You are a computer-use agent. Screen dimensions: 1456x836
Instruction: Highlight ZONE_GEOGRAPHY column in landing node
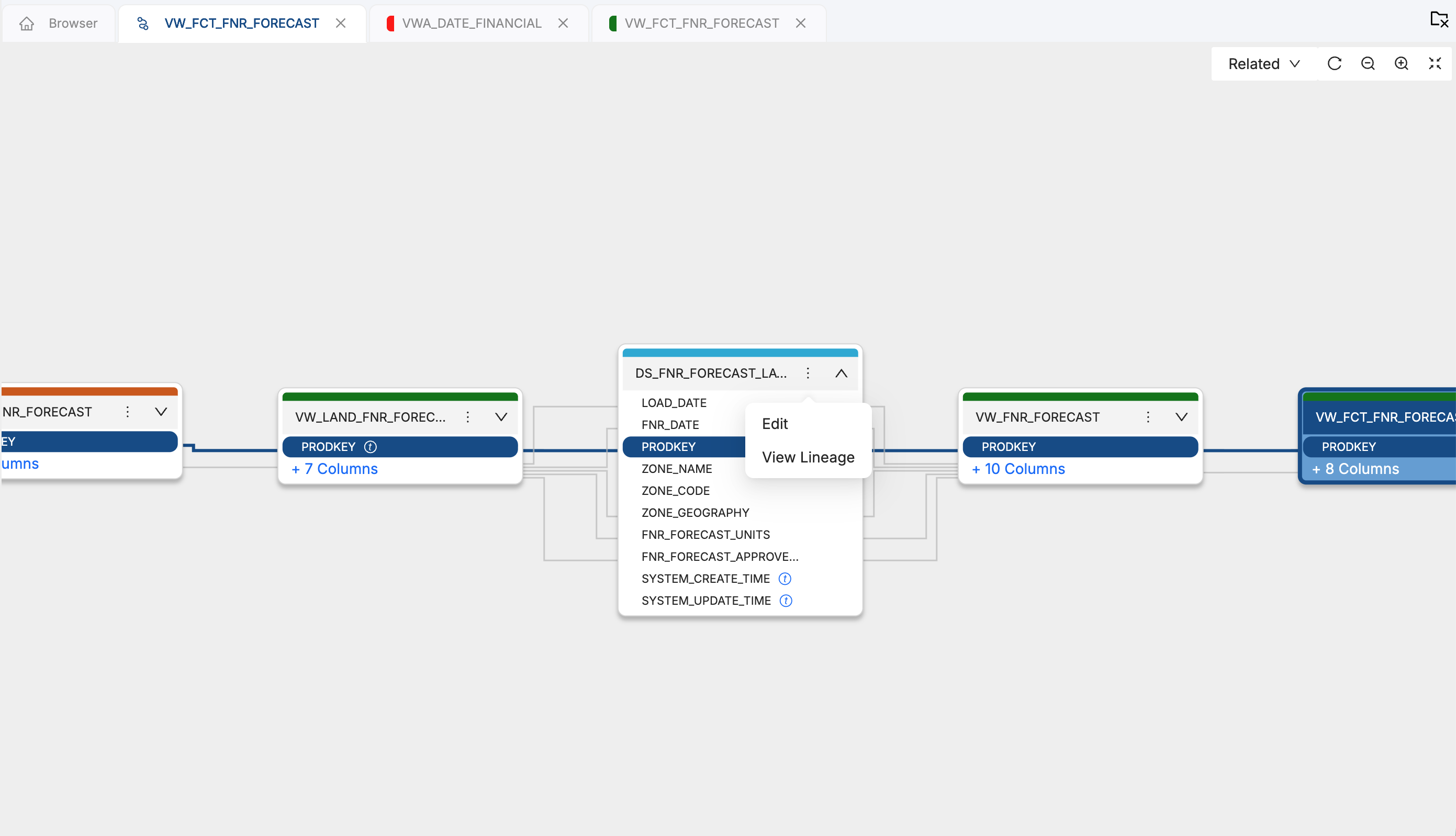[x=695, y=512]
